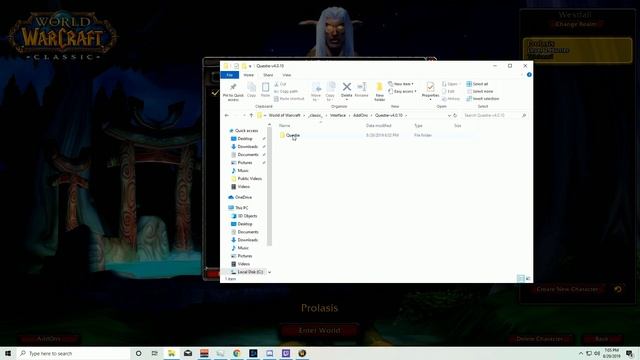Choose Invert selection in the ribbon

click(x=482, y=99)
